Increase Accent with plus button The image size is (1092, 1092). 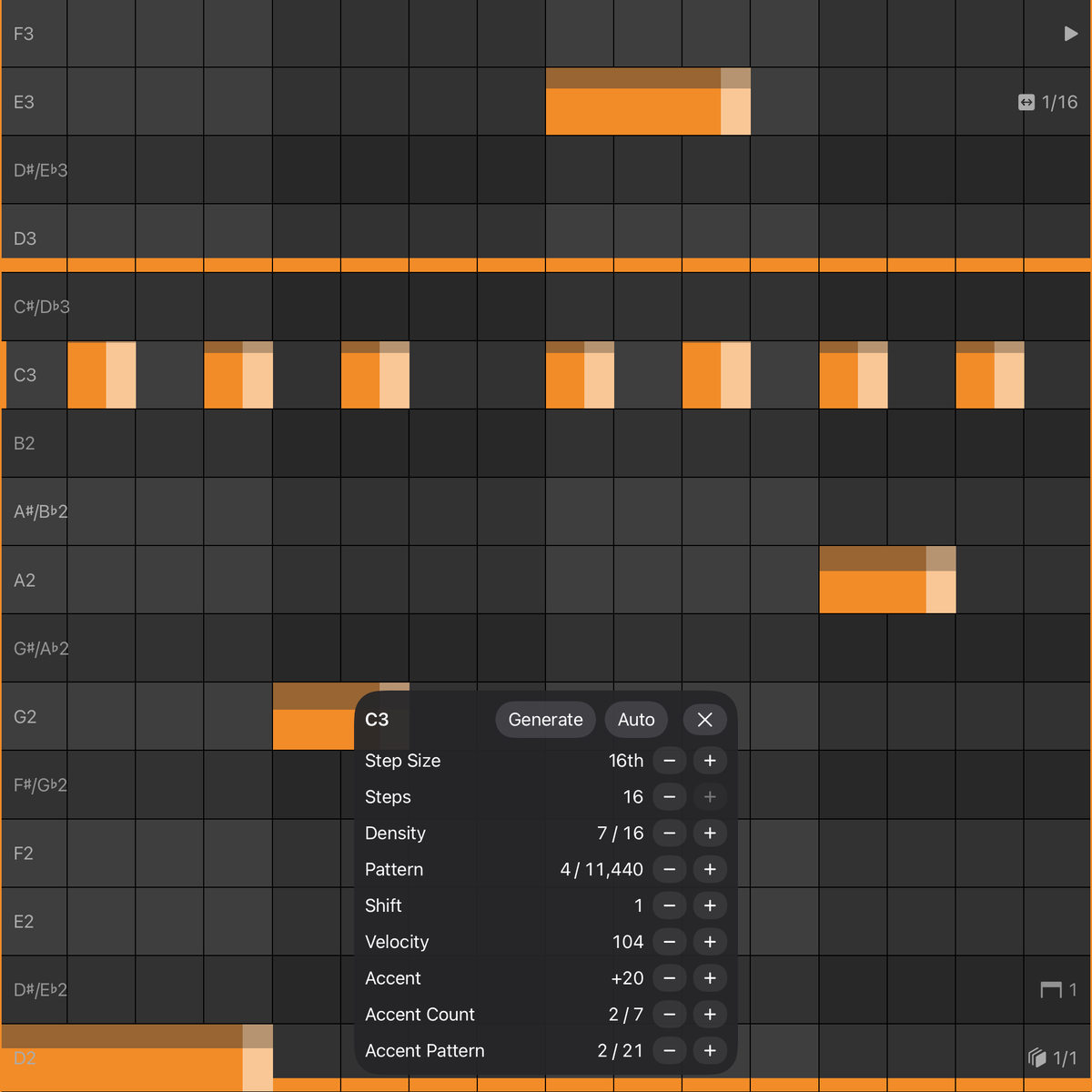[x=710, y=978]
